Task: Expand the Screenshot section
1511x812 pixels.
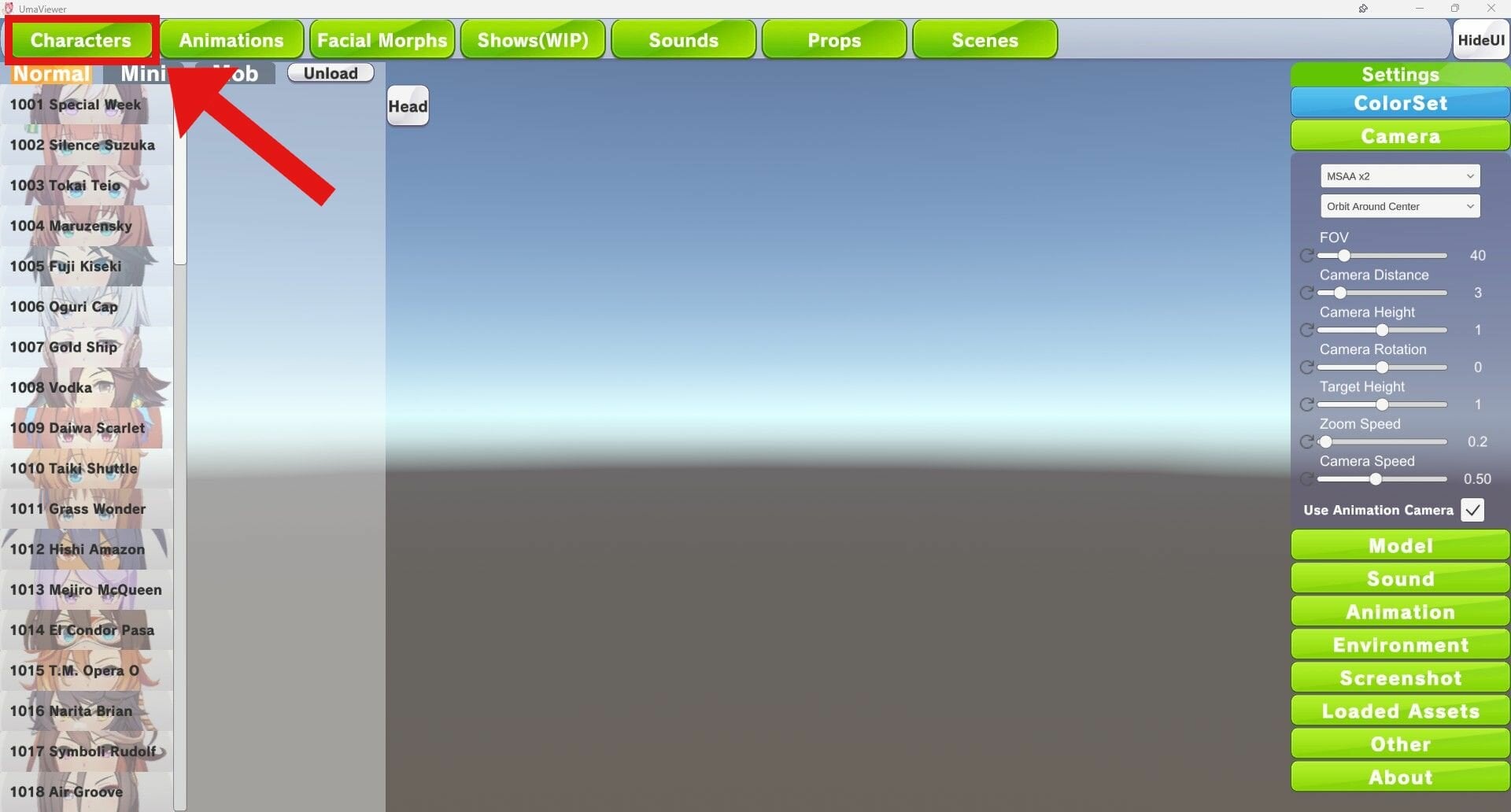Action: click(x=1400, y=677)
